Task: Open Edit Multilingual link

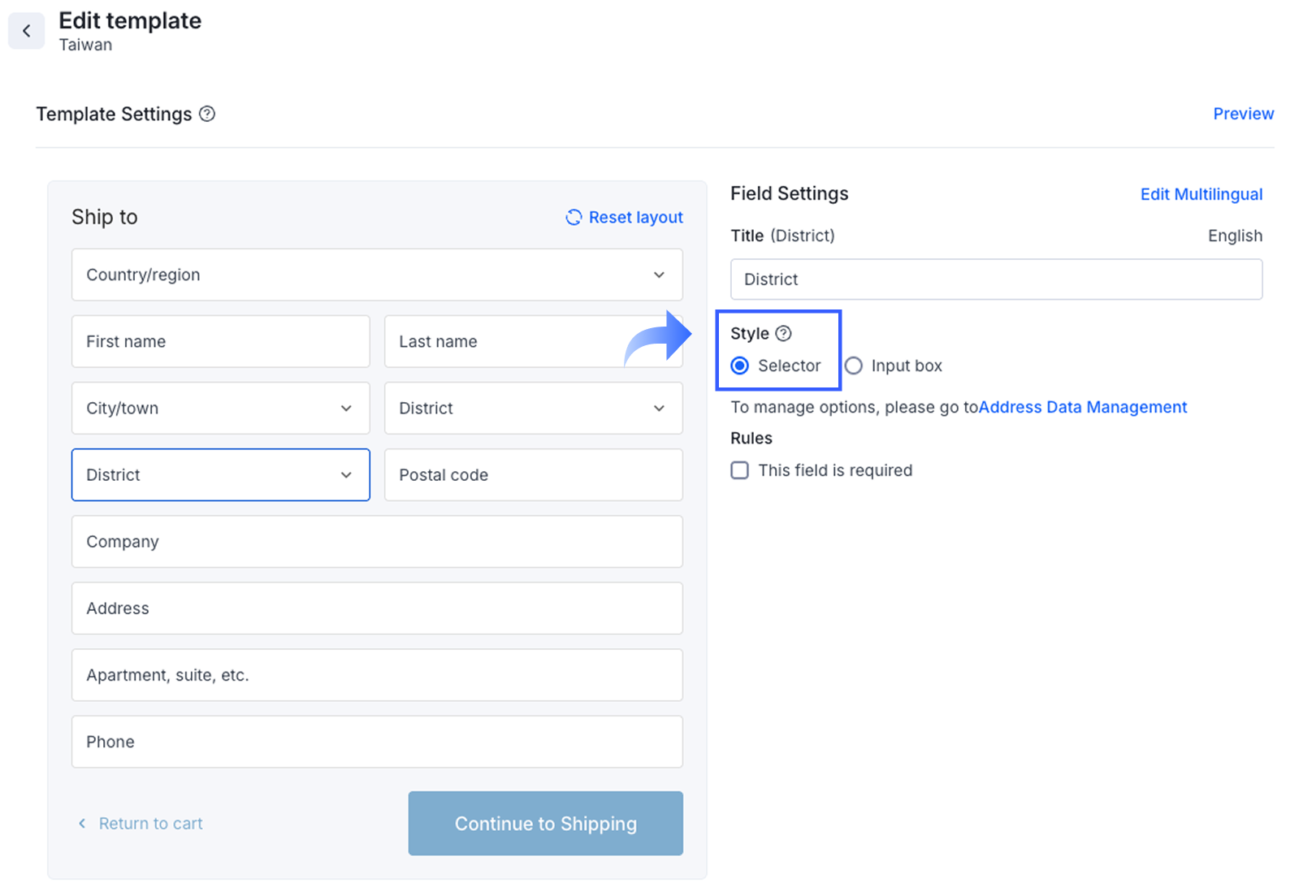Action: point(1201,194)
